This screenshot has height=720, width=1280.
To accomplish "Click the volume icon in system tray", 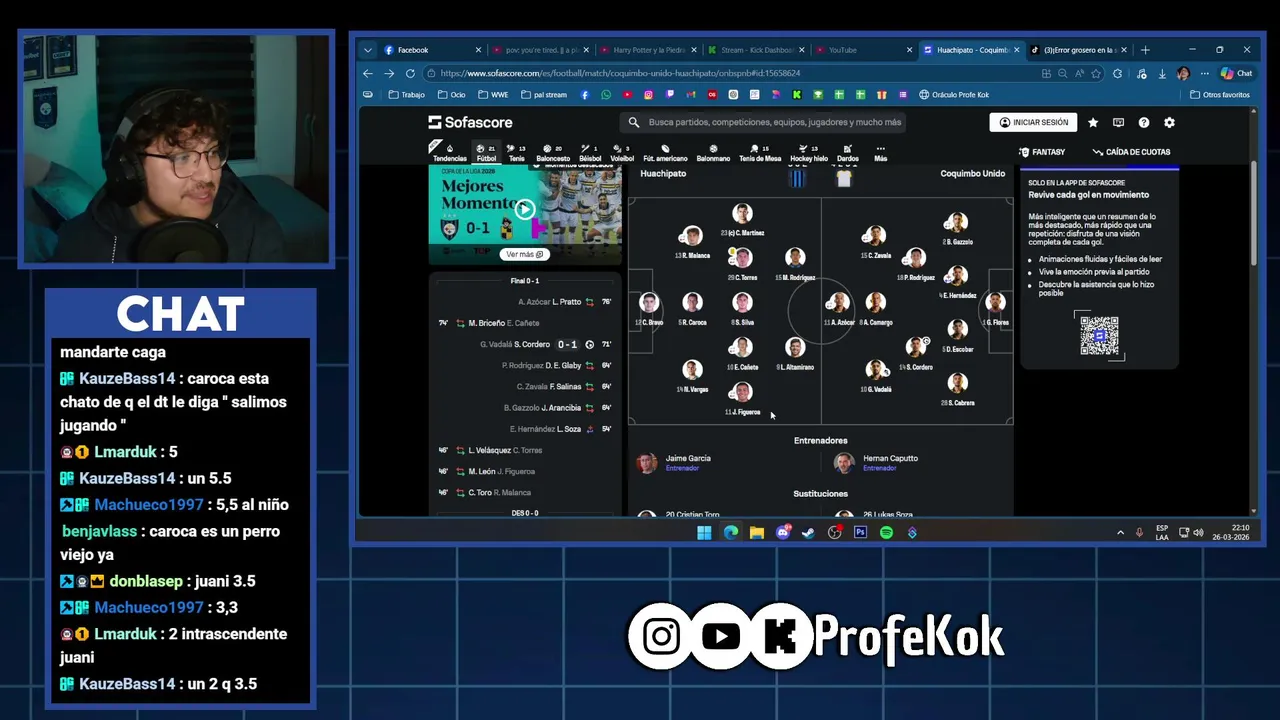I will click(x=1198, y=533).
